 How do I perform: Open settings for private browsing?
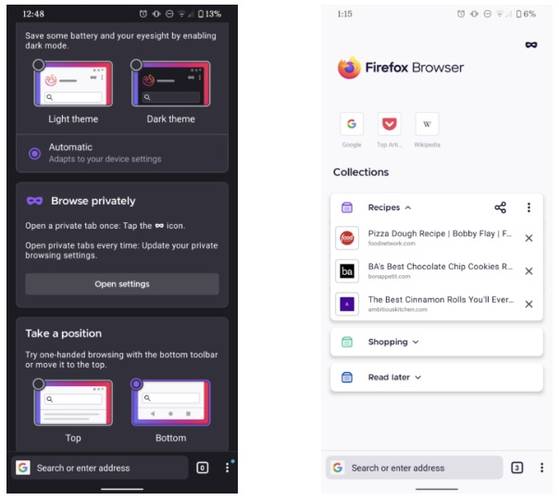122,284
